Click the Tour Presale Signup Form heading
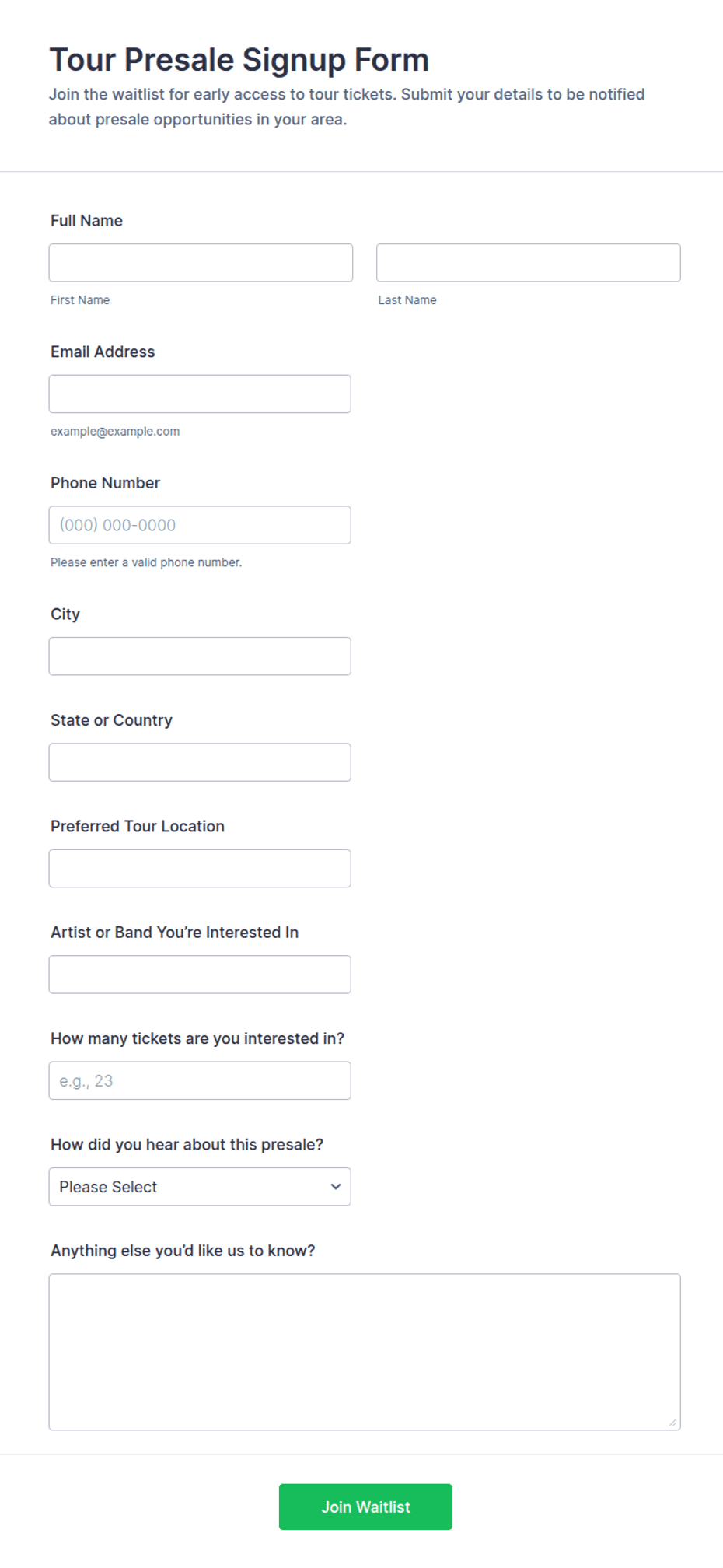Image resolution: width=723 pixels, height=1568 pixels. point(239,60)
